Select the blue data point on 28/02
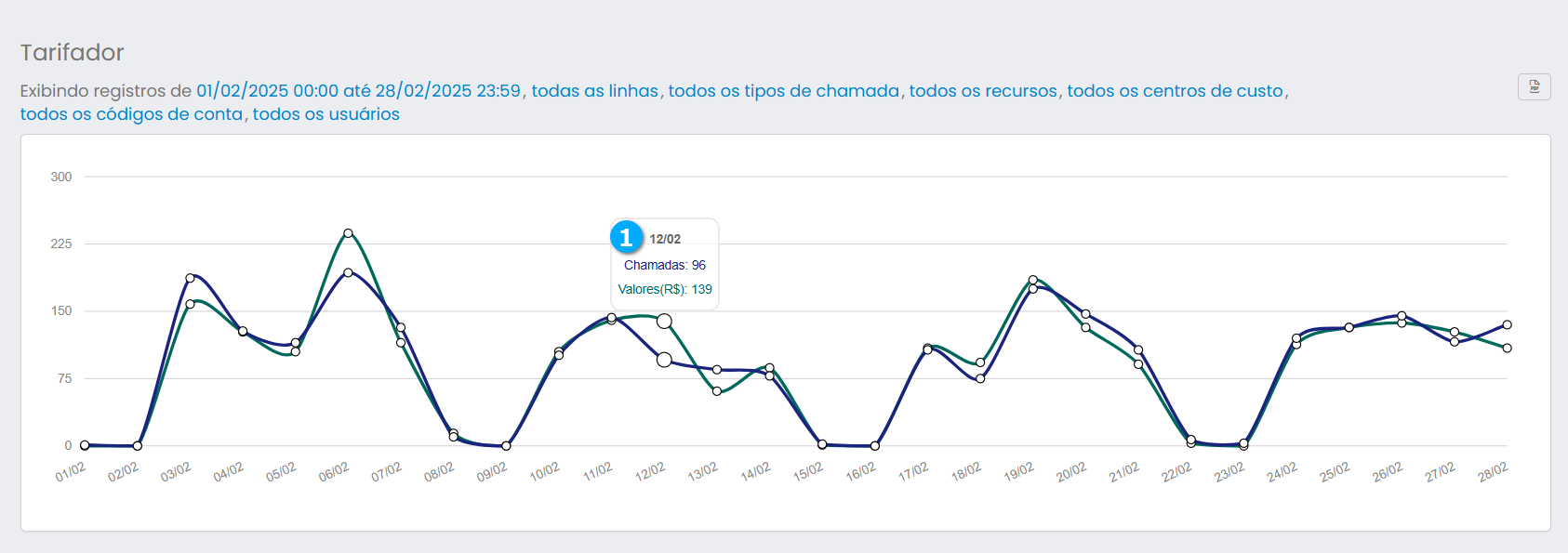This screenshot has width=1568, height=553. (1507, 325)
